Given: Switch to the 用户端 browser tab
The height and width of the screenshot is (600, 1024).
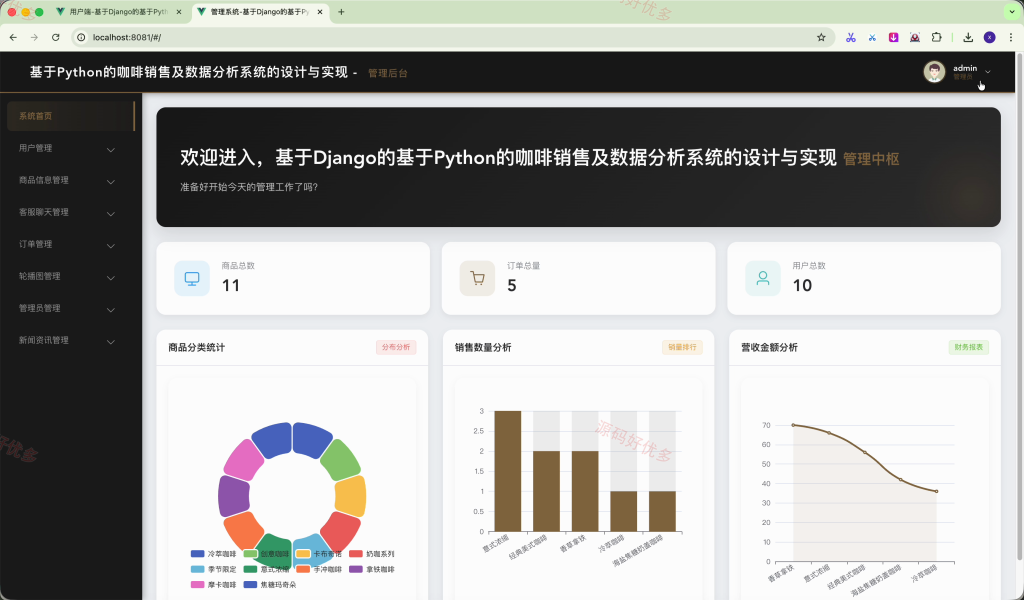Looking at the screenshot, I should [120, 12].
